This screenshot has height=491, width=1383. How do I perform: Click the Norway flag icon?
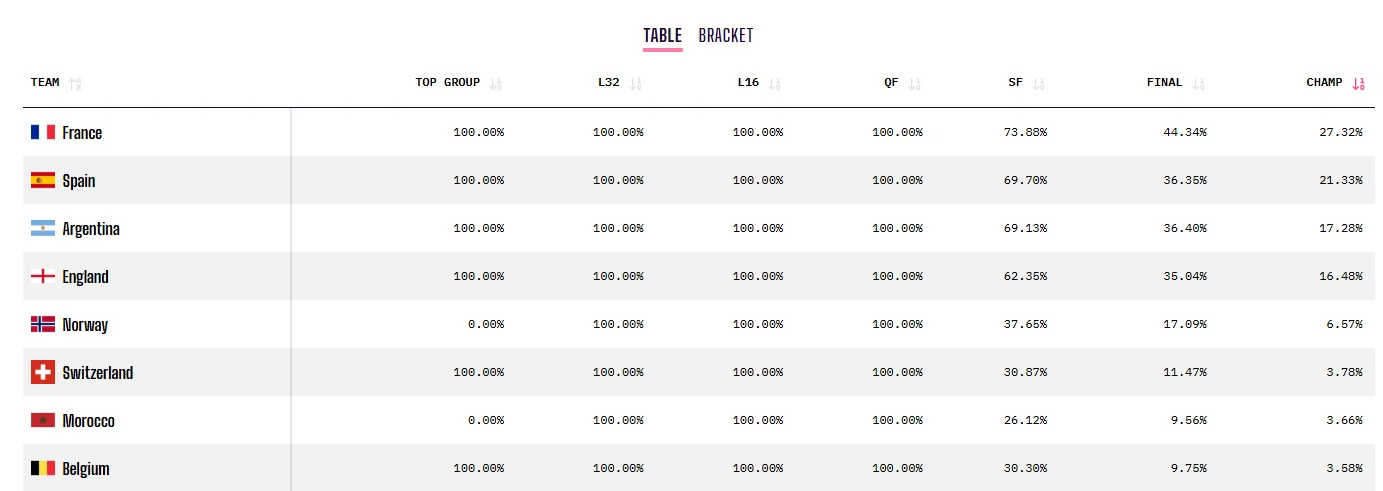pos(43,324)
